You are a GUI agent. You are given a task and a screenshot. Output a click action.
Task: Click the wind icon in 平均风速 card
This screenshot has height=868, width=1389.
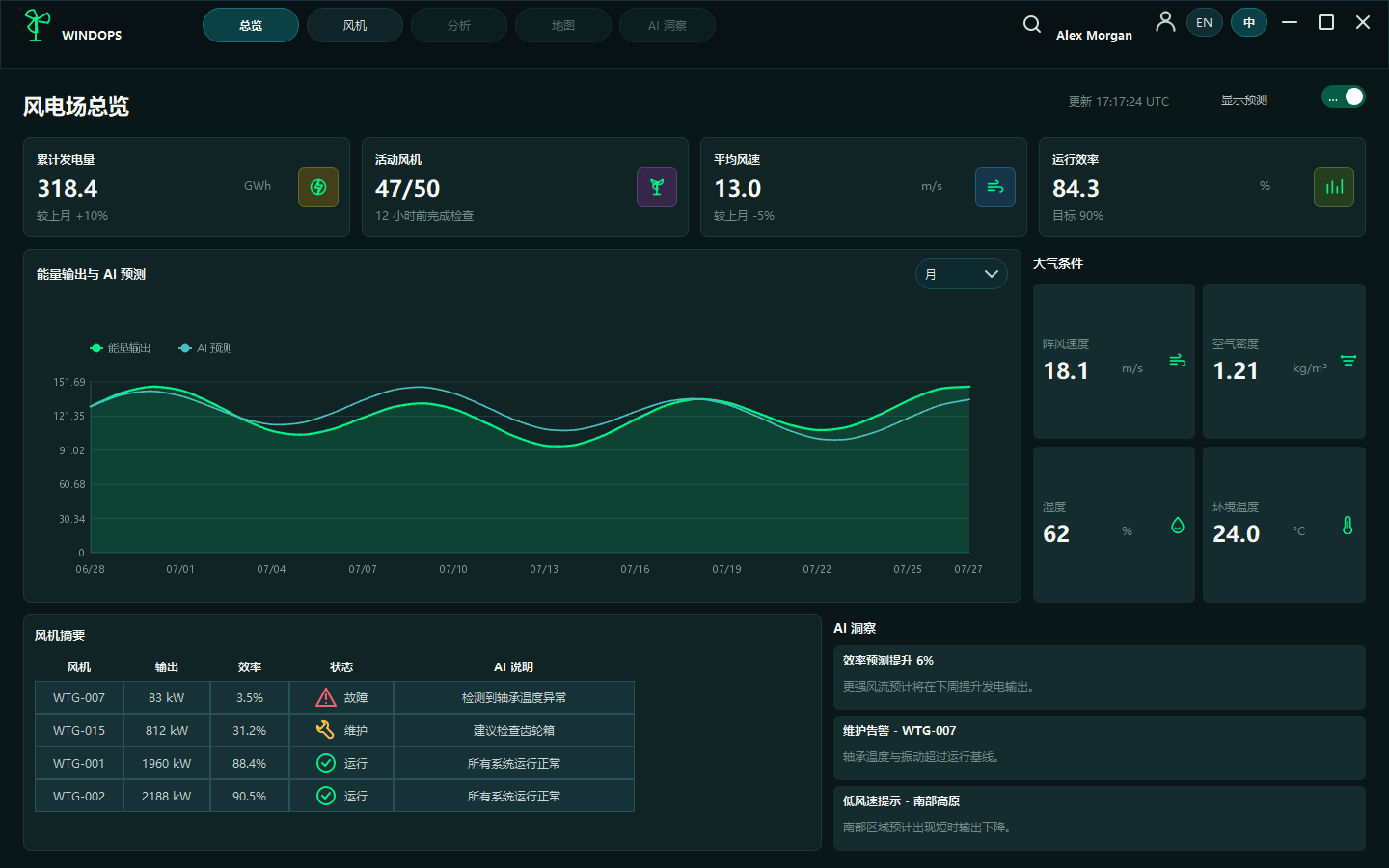995,187
